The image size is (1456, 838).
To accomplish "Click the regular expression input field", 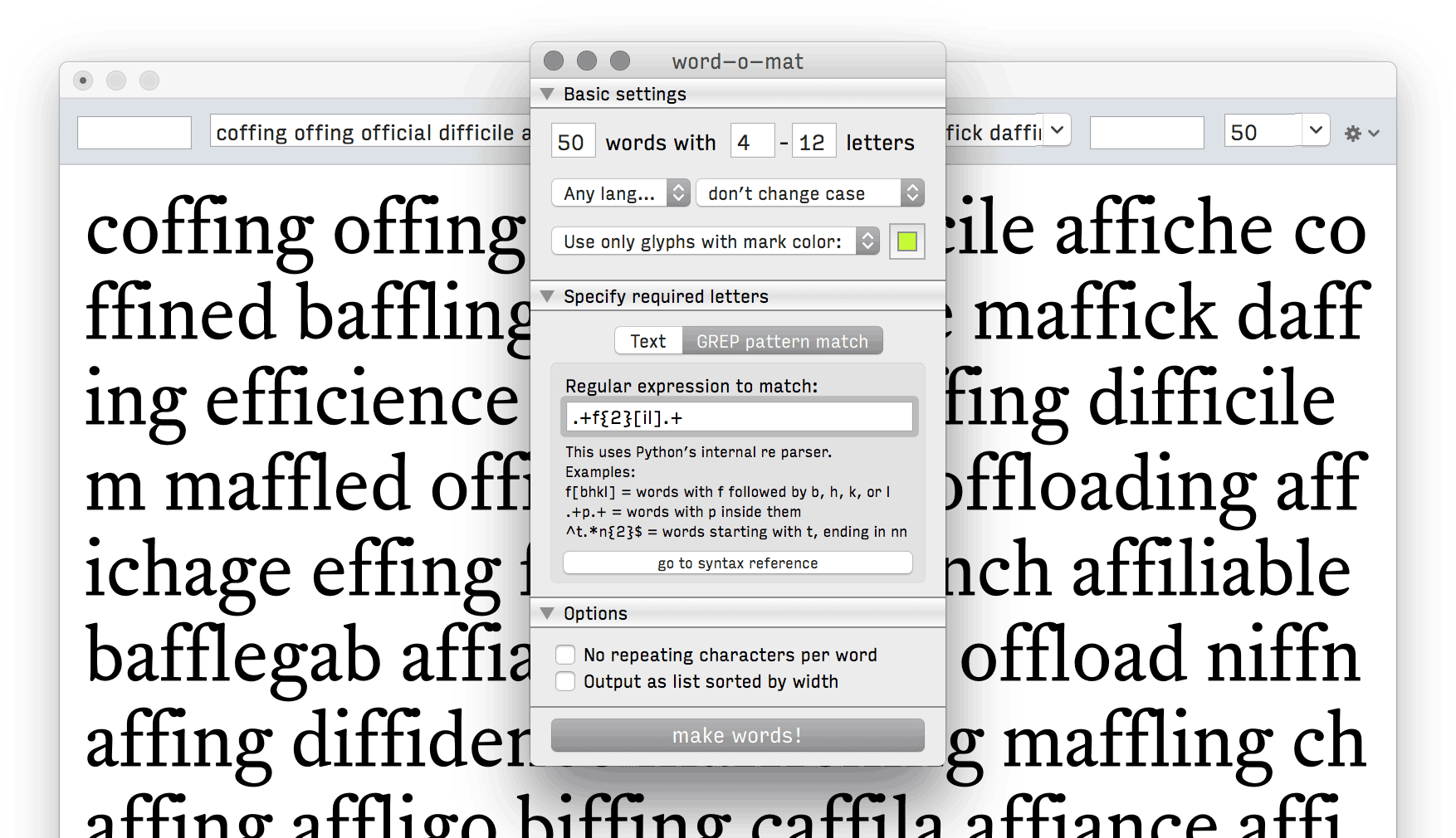I will tap(739, 417).
